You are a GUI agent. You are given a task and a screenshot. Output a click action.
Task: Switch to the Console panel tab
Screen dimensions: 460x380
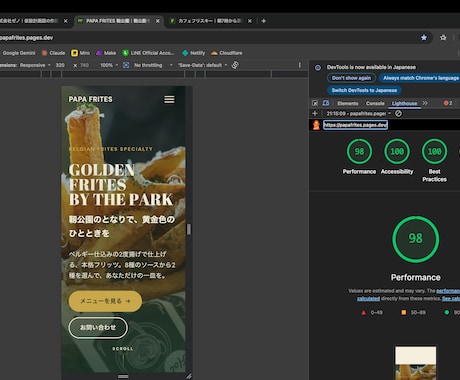pos(375,103)
